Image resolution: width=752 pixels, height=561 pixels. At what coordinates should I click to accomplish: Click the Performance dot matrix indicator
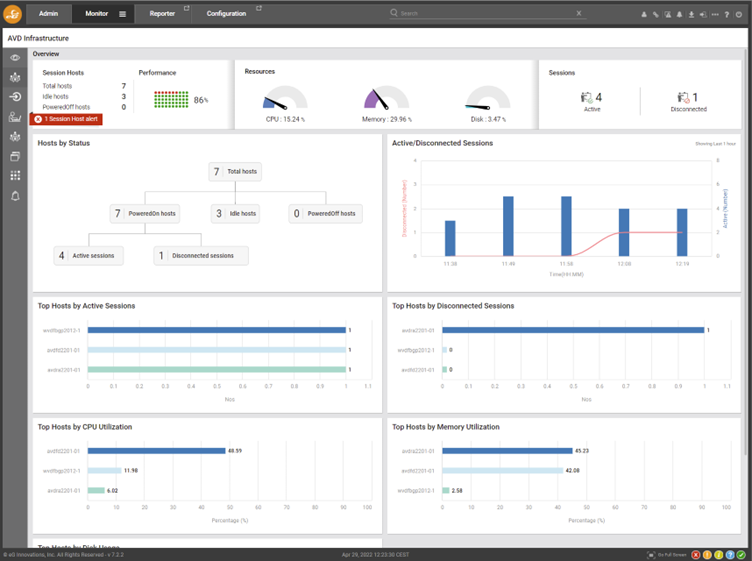tap(171, 100)
